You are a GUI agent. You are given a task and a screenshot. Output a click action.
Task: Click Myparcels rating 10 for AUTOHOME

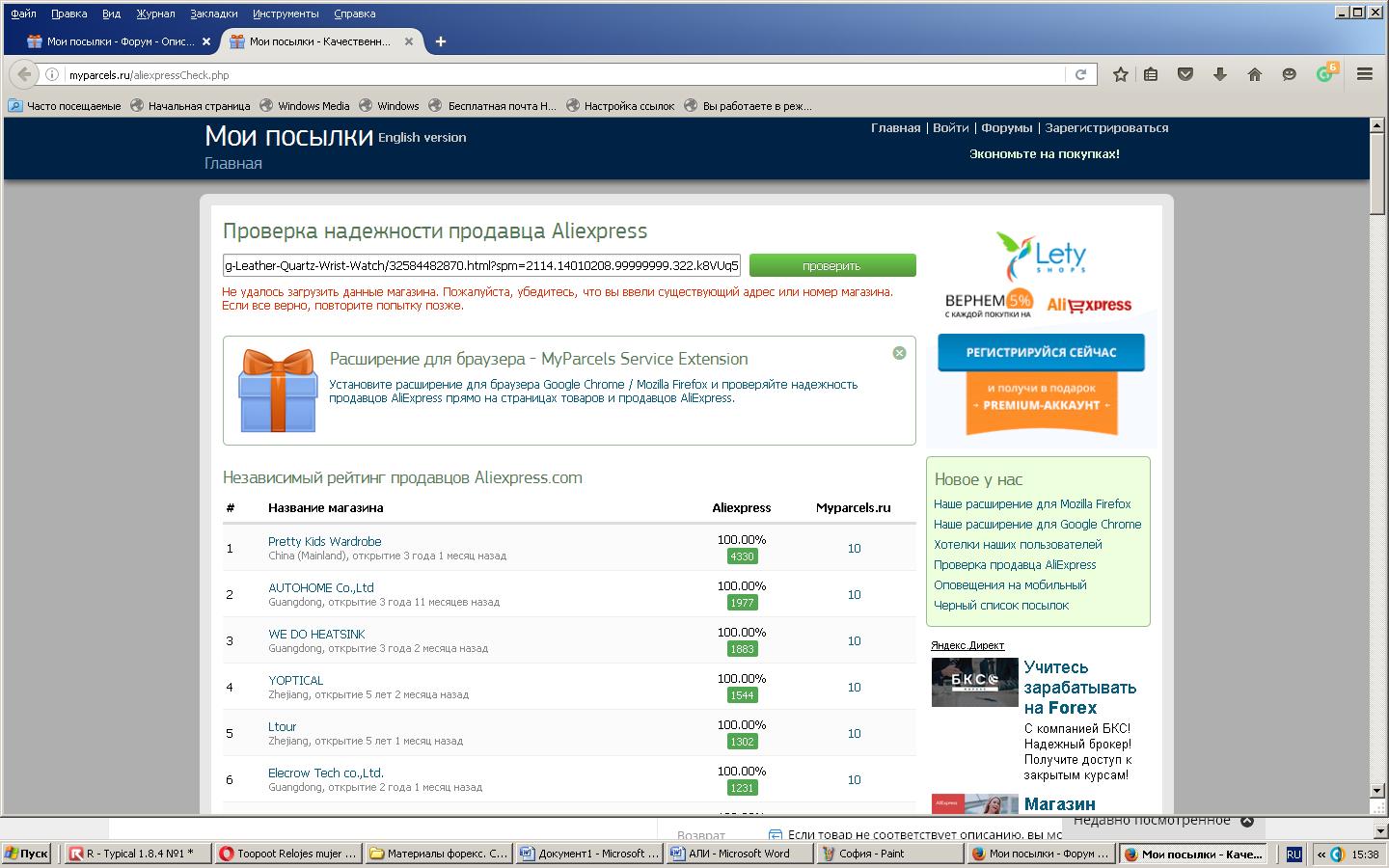(854, 594)
